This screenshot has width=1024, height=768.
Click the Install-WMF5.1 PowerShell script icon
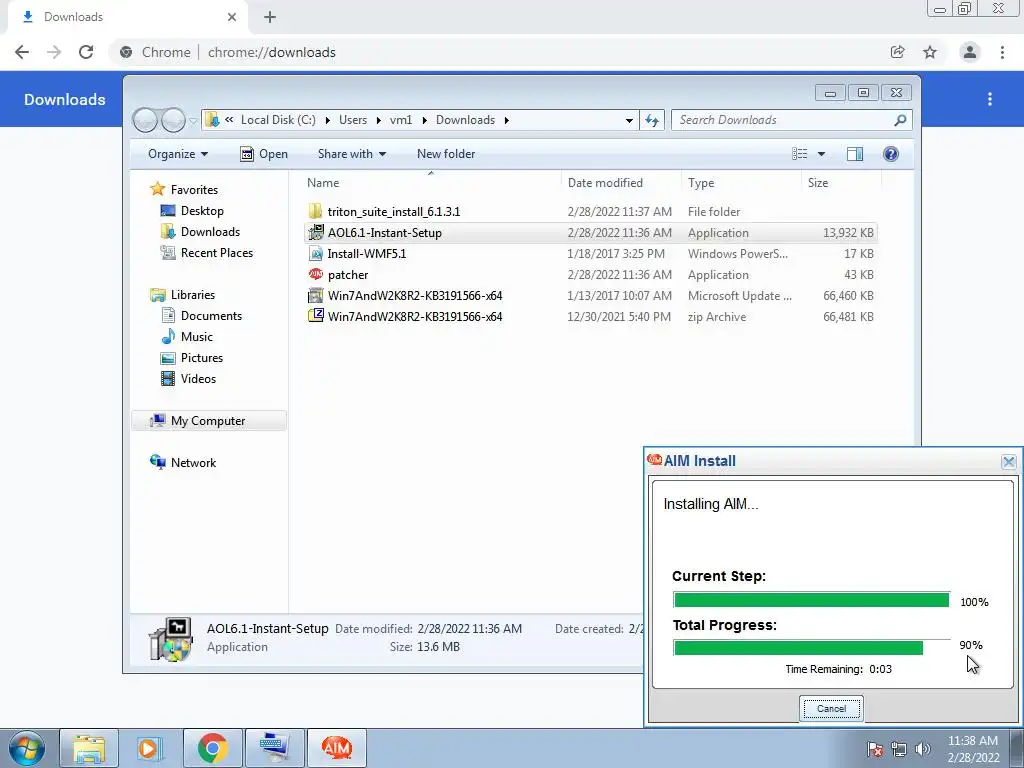(x=315, y=253)
